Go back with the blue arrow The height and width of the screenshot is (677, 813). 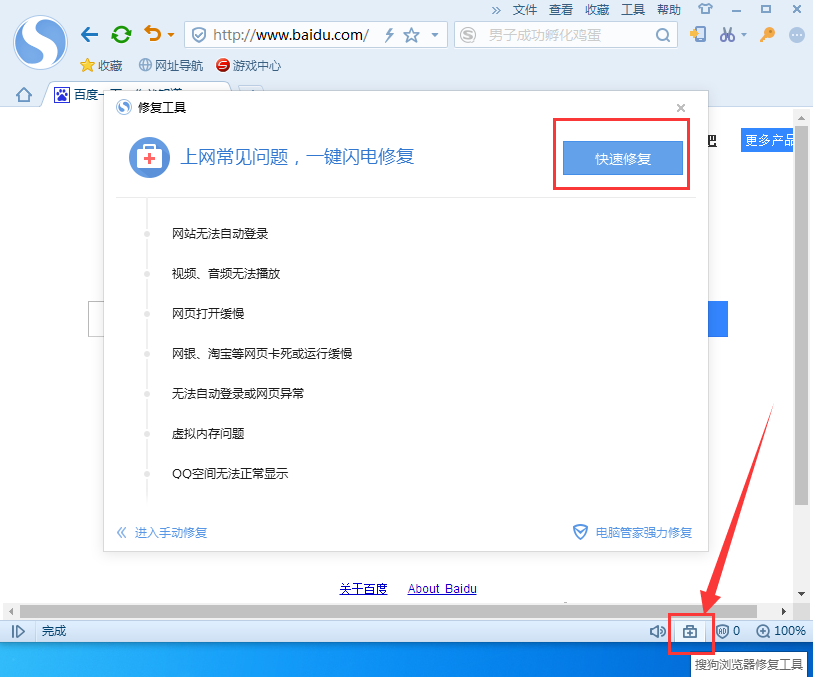tap(90, 35)
